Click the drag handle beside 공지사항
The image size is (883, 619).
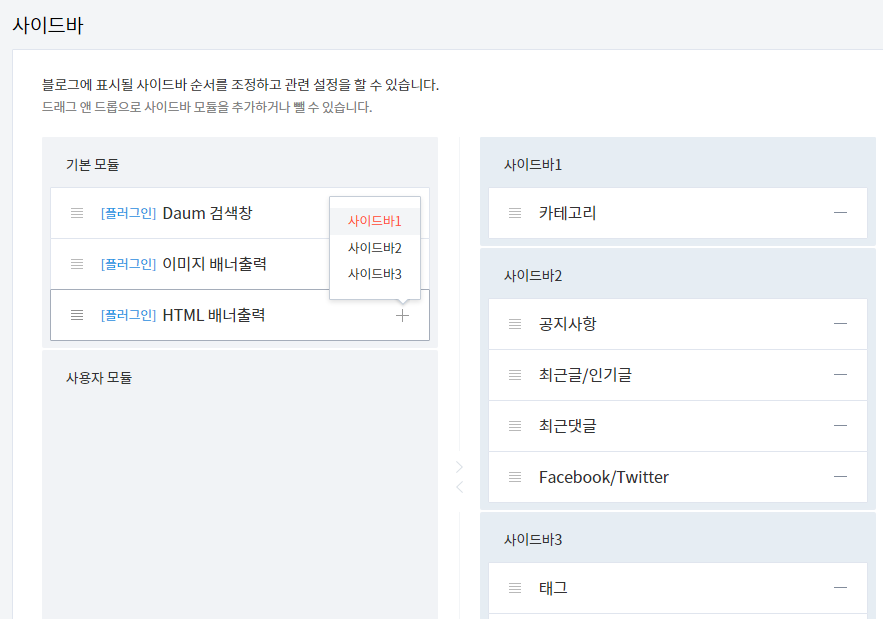point(513,324)
